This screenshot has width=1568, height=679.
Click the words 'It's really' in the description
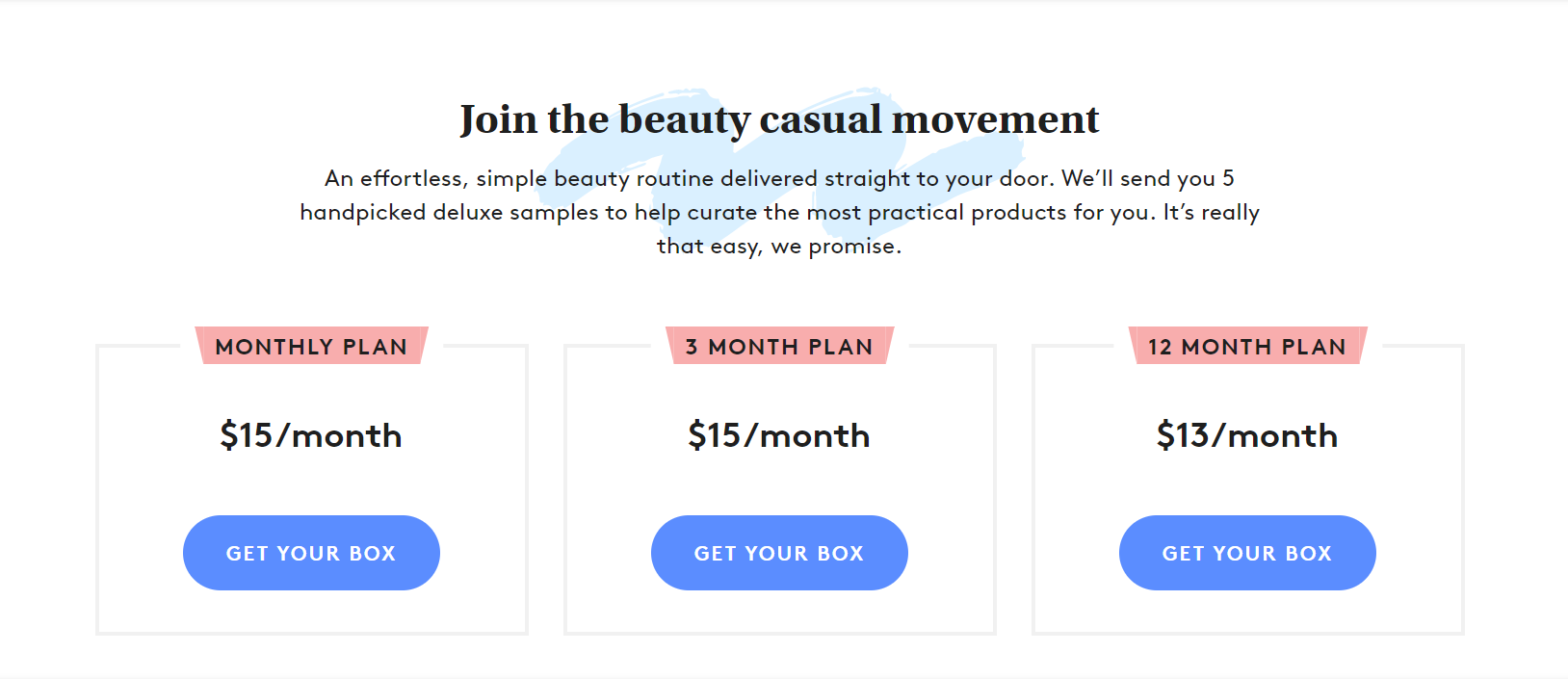(1211, 212)
